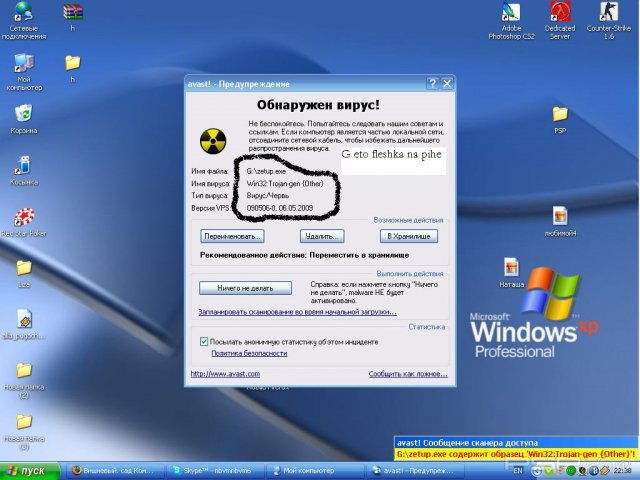Click the WinRAR archive icon named h

(72, 13)
